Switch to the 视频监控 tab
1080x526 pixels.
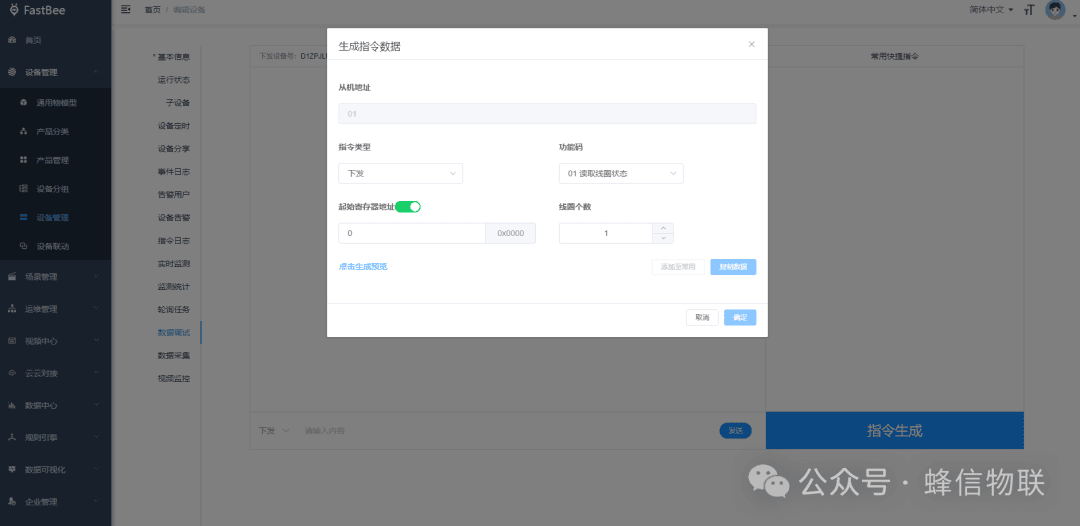click(174, 379)
